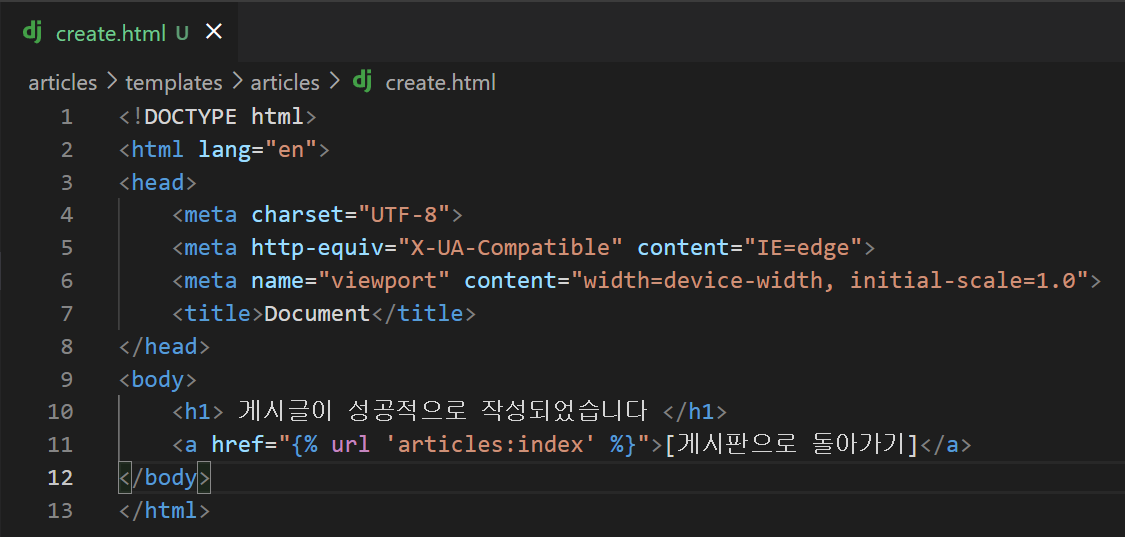The width and height of the screenshot is (1125, 537).
Task: Open the 'articles' breadcrumb after templates
Action: pos(285,83)
